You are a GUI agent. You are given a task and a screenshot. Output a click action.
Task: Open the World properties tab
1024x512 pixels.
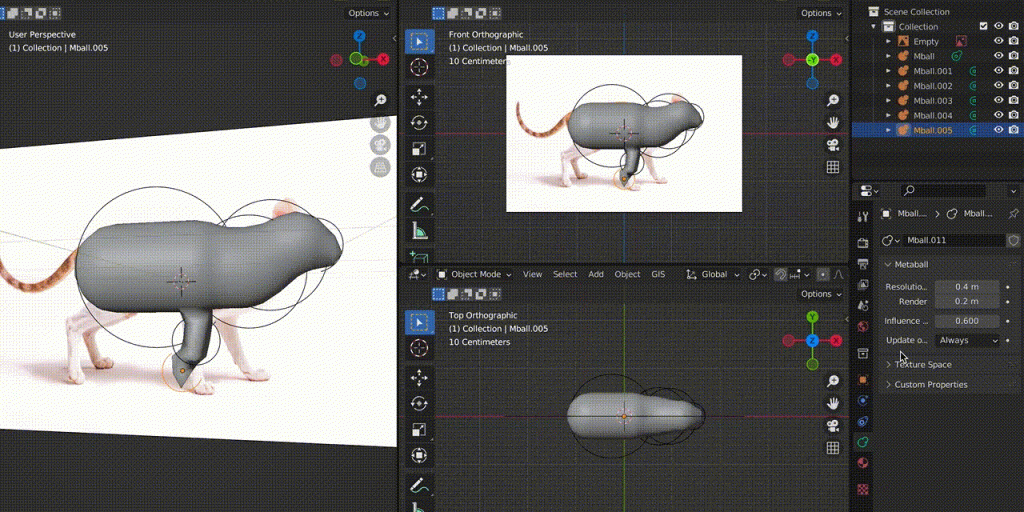(863, 327)
